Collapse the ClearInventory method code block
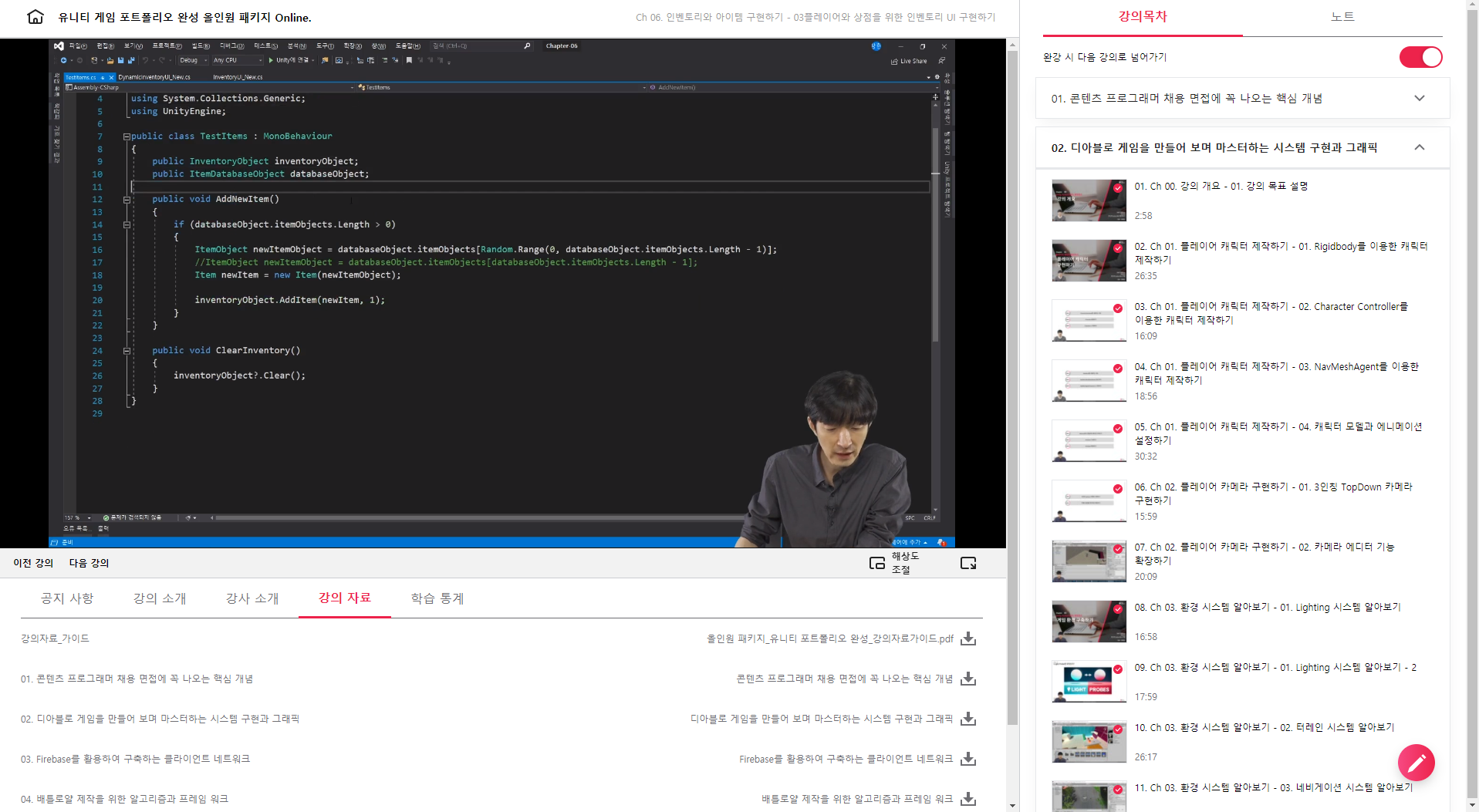 click(127, 351)
